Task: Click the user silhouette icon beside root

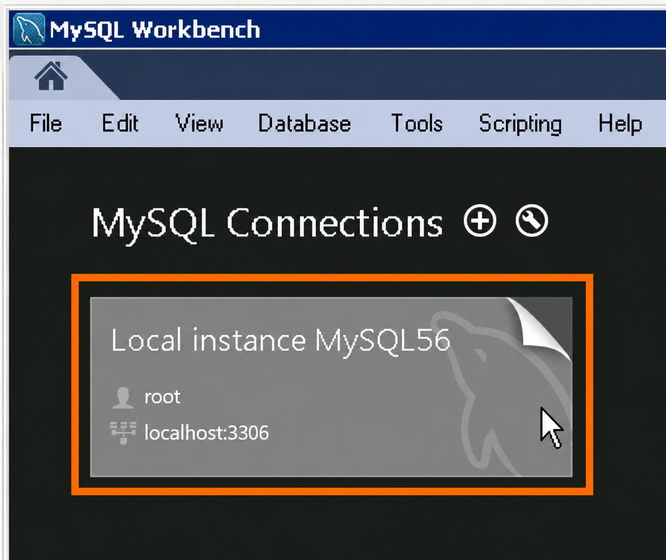Action: [123, 398]
